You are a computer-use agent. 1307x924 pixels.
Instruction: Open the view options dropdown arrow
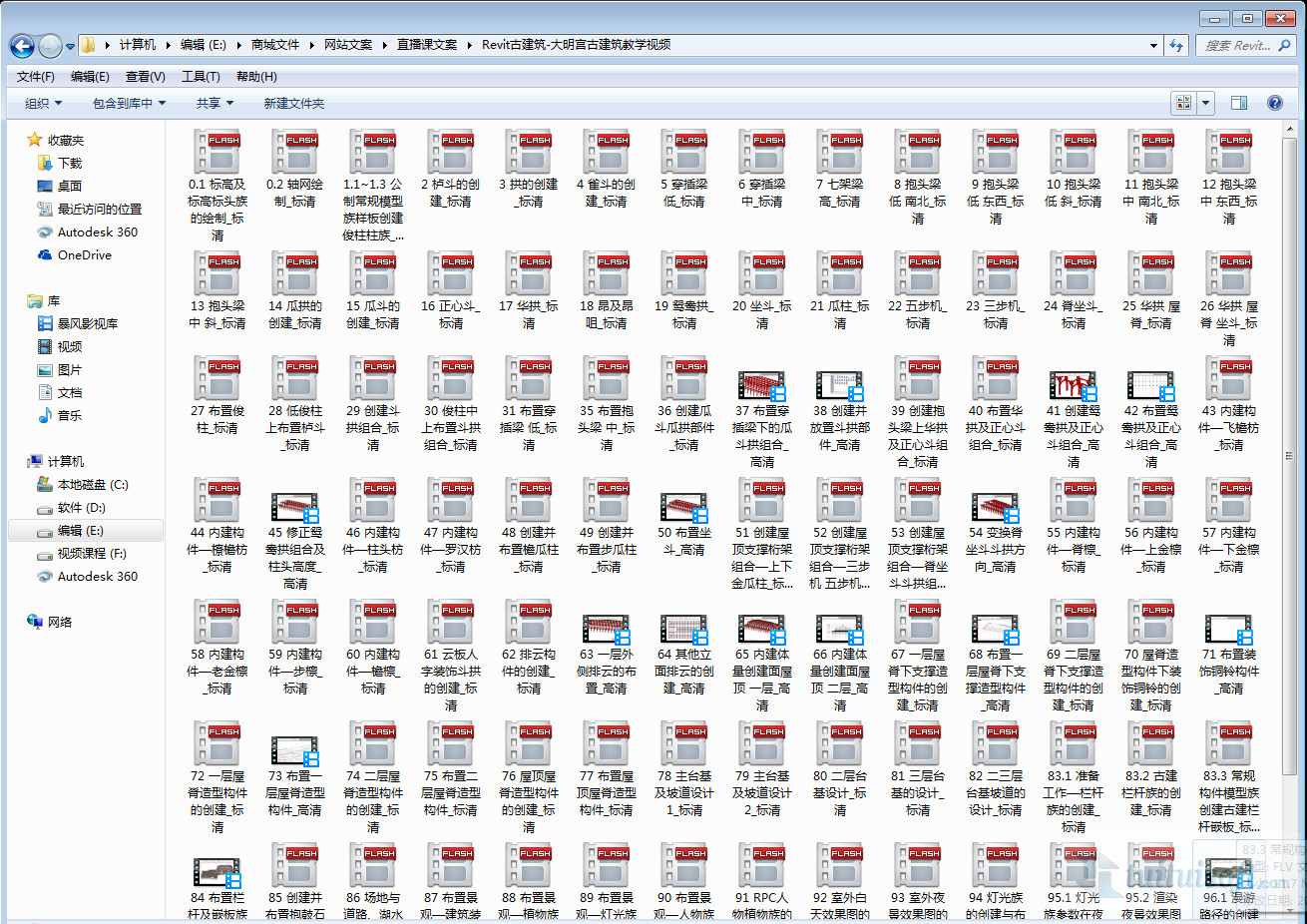point(1206,103)
